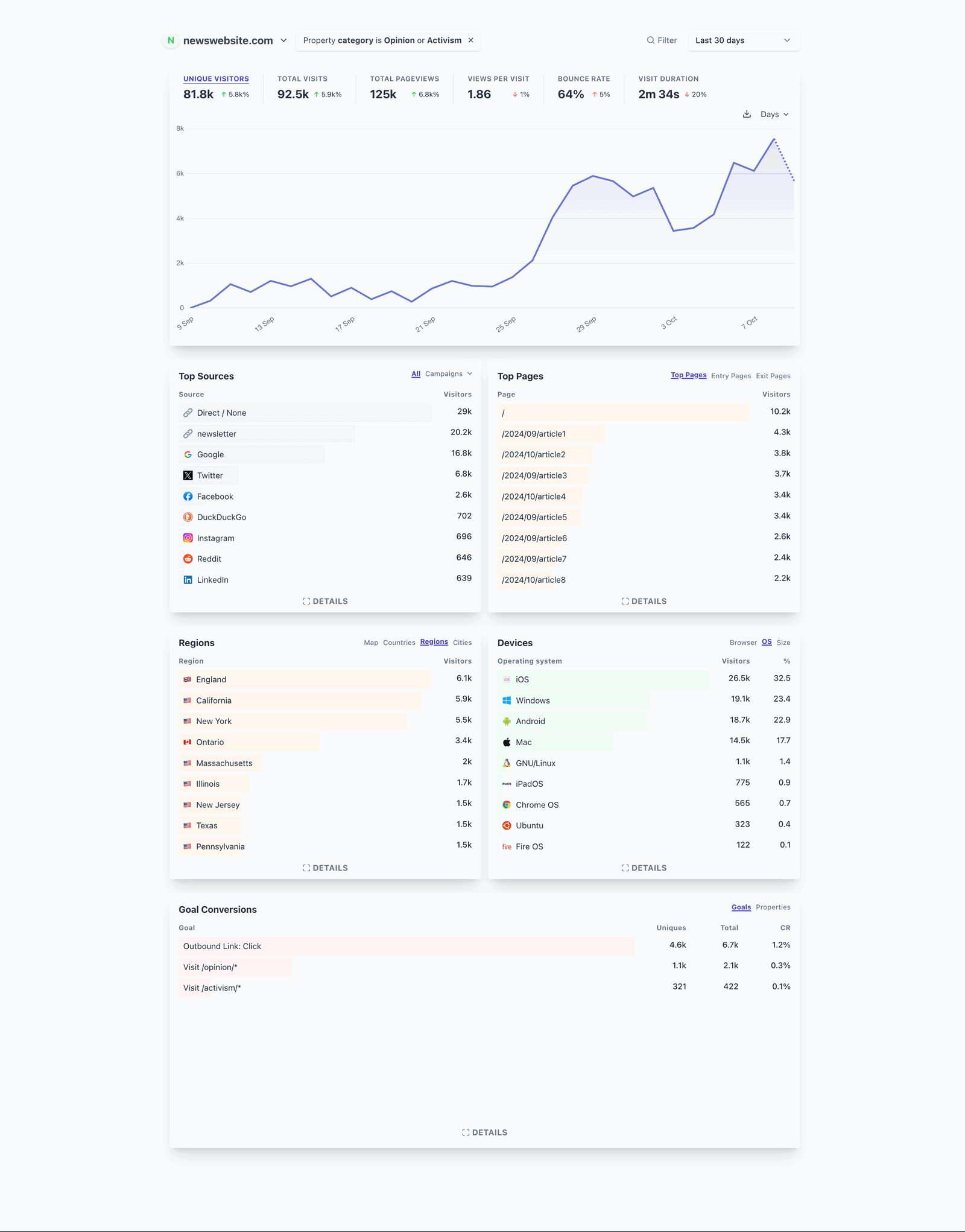Click the Filter button
The height and width of the screenshot is (1232, 965).
coord(662,40)
